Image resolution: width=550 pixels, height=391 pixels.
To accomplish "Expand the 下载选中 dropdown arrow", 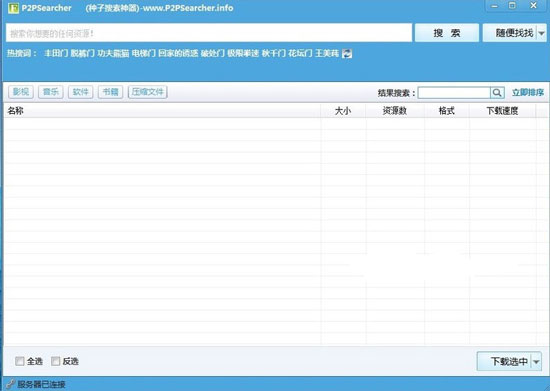I will point(536,361).
